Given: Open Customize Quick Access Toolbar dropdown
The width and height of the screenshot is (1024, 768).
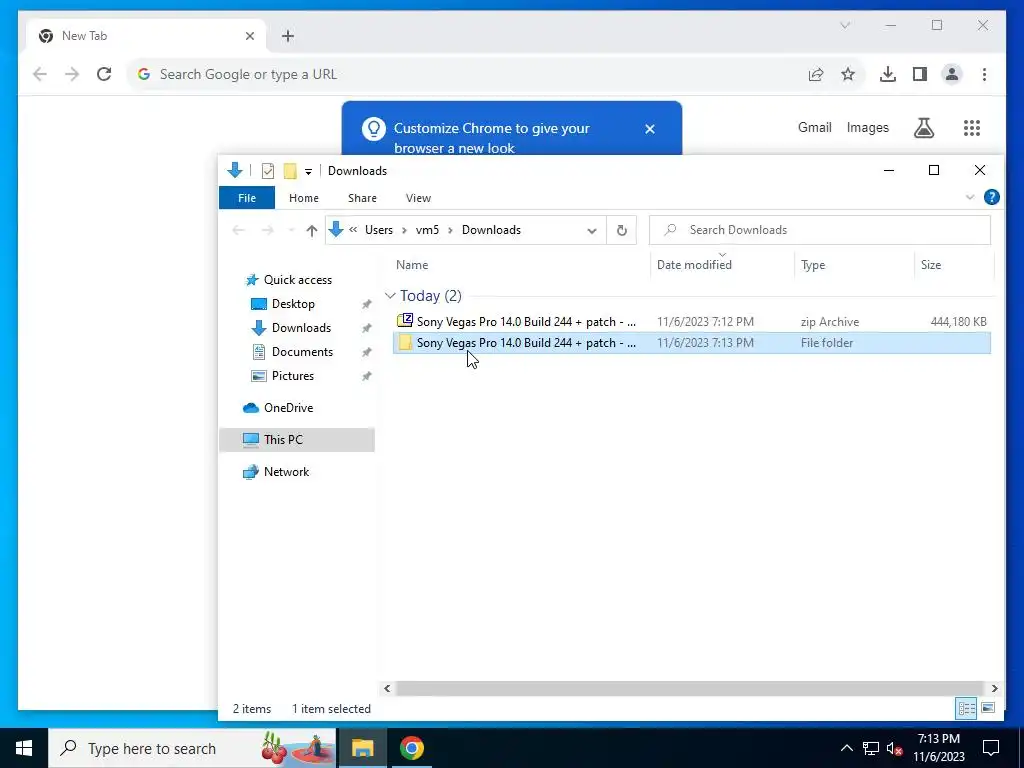Looking at the screenshot, I should point(308,172).
